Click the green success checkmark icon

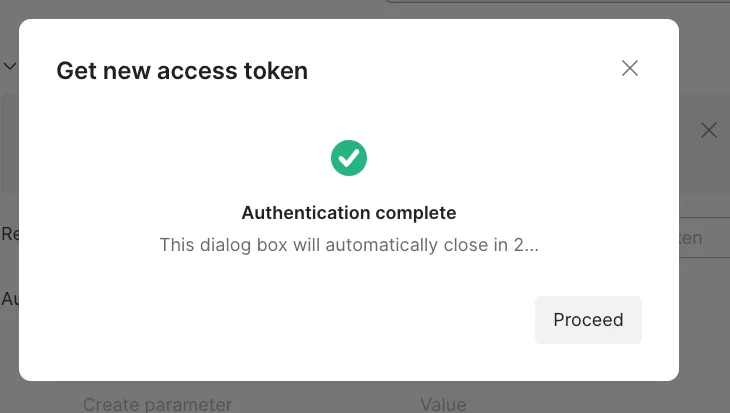349,157
